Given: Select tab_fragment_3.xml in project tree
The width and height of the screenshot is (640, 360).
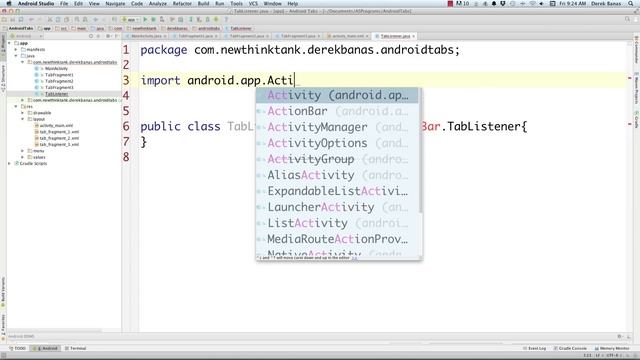Looking at the screenshot, I should coord(59,144).
